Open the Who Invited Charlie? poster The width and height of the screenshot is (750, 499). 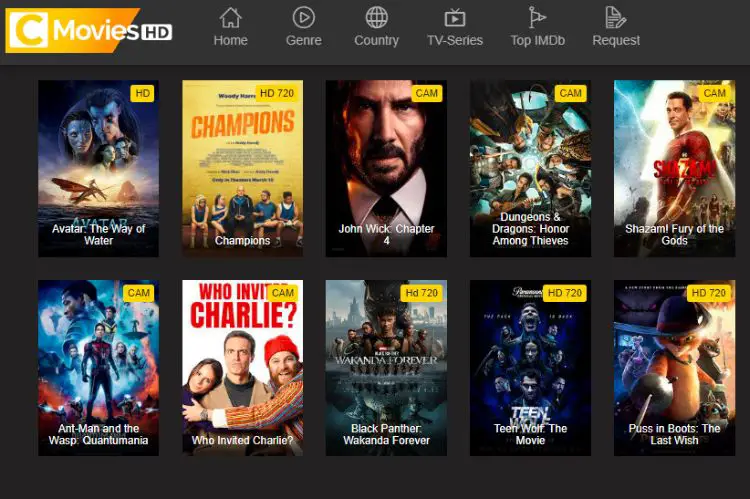coord(243,367)
